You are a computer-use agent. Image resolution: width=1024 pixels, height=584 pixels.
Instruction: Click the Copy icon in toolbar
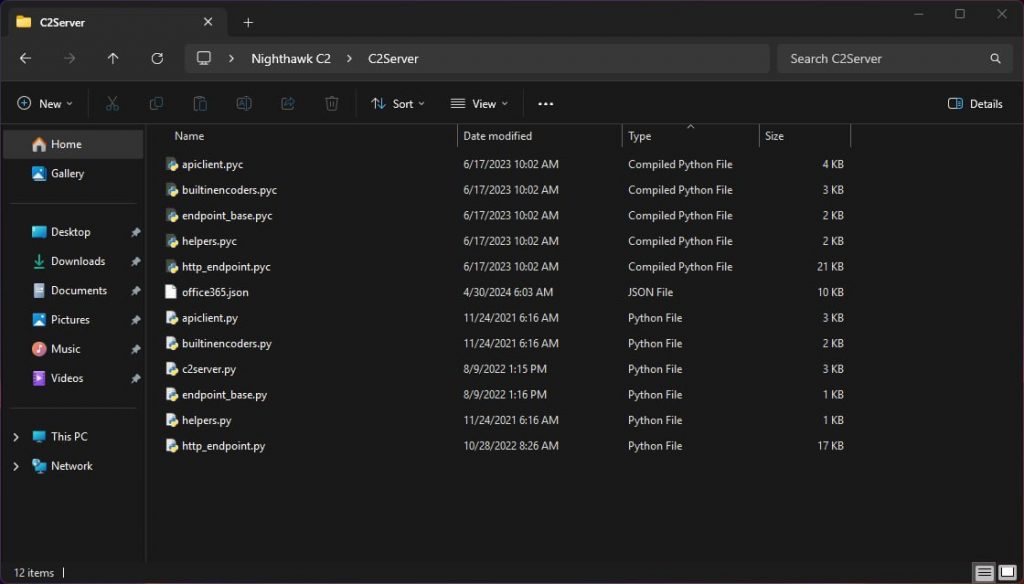click(156, 103)
